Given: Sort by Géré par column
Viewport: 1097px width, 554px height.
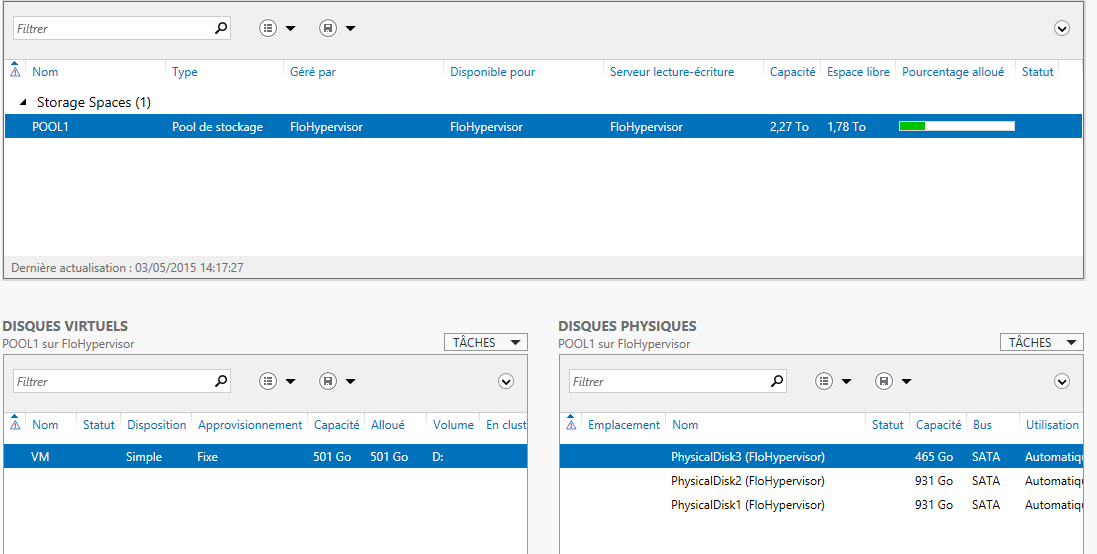Looking at the screenshot, I should (x=313, y=72).
